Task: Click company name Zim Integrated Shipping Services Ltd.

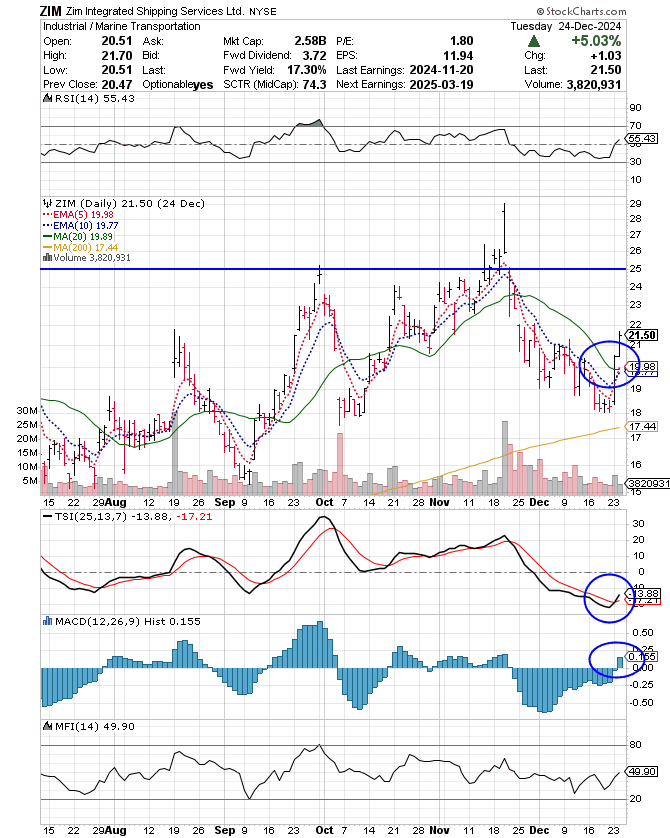Action: coord(155,11)
